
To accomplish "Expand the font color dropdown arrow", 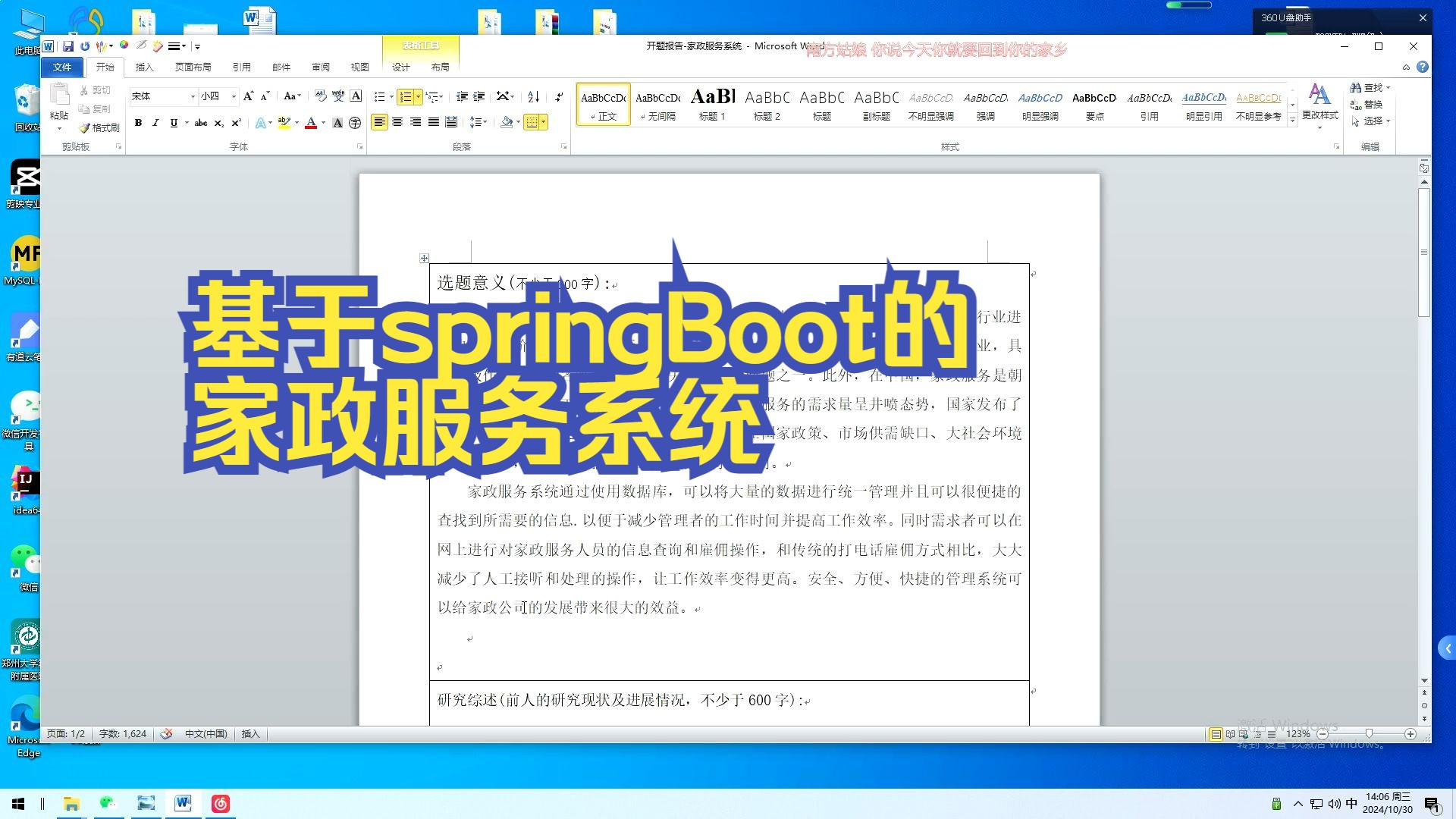I will [x=323, y=122].
